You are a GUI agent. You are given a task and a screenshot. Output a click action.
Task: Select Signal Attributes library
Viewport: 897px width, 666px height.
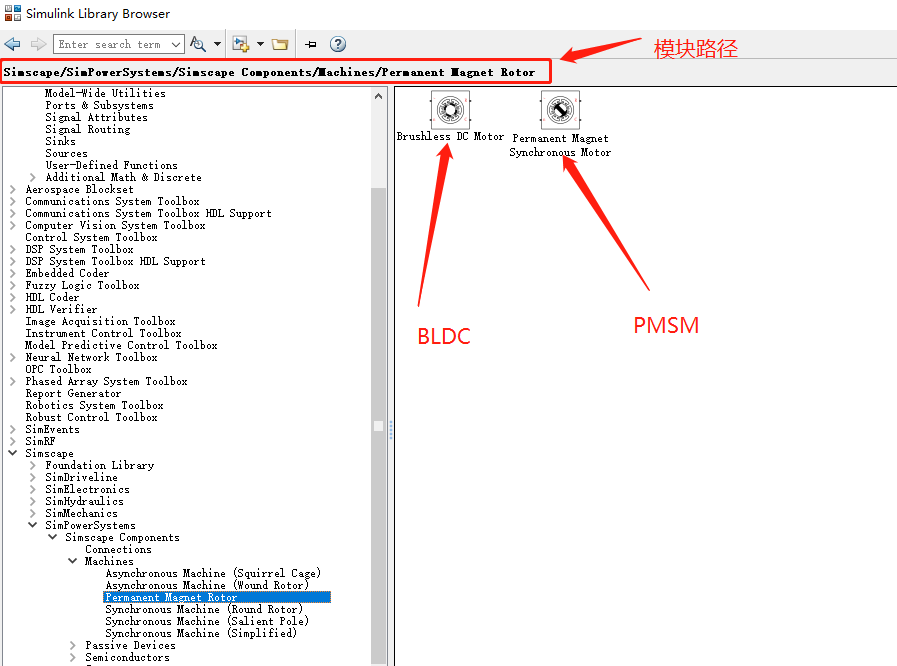click(96, 117)
